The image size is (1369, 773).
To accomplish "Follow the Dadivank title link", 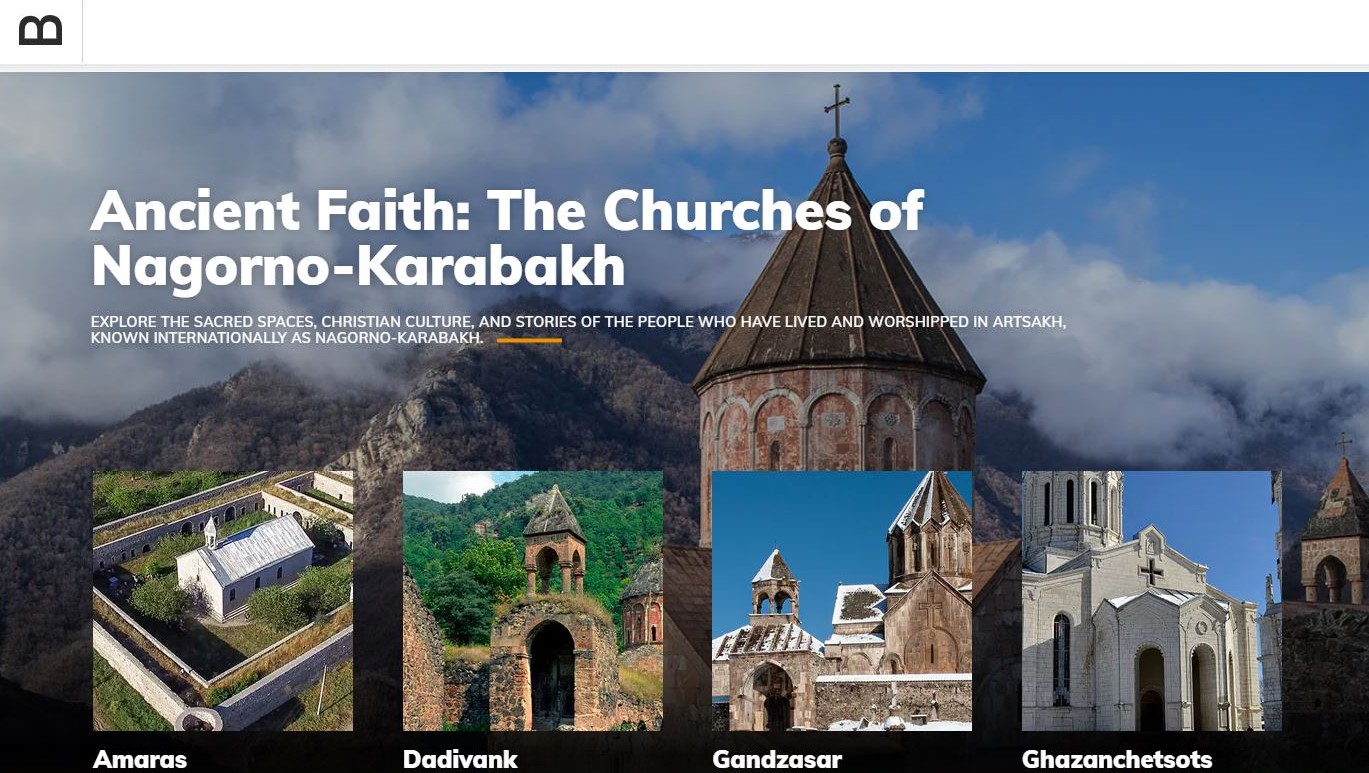I will [460, 760].
